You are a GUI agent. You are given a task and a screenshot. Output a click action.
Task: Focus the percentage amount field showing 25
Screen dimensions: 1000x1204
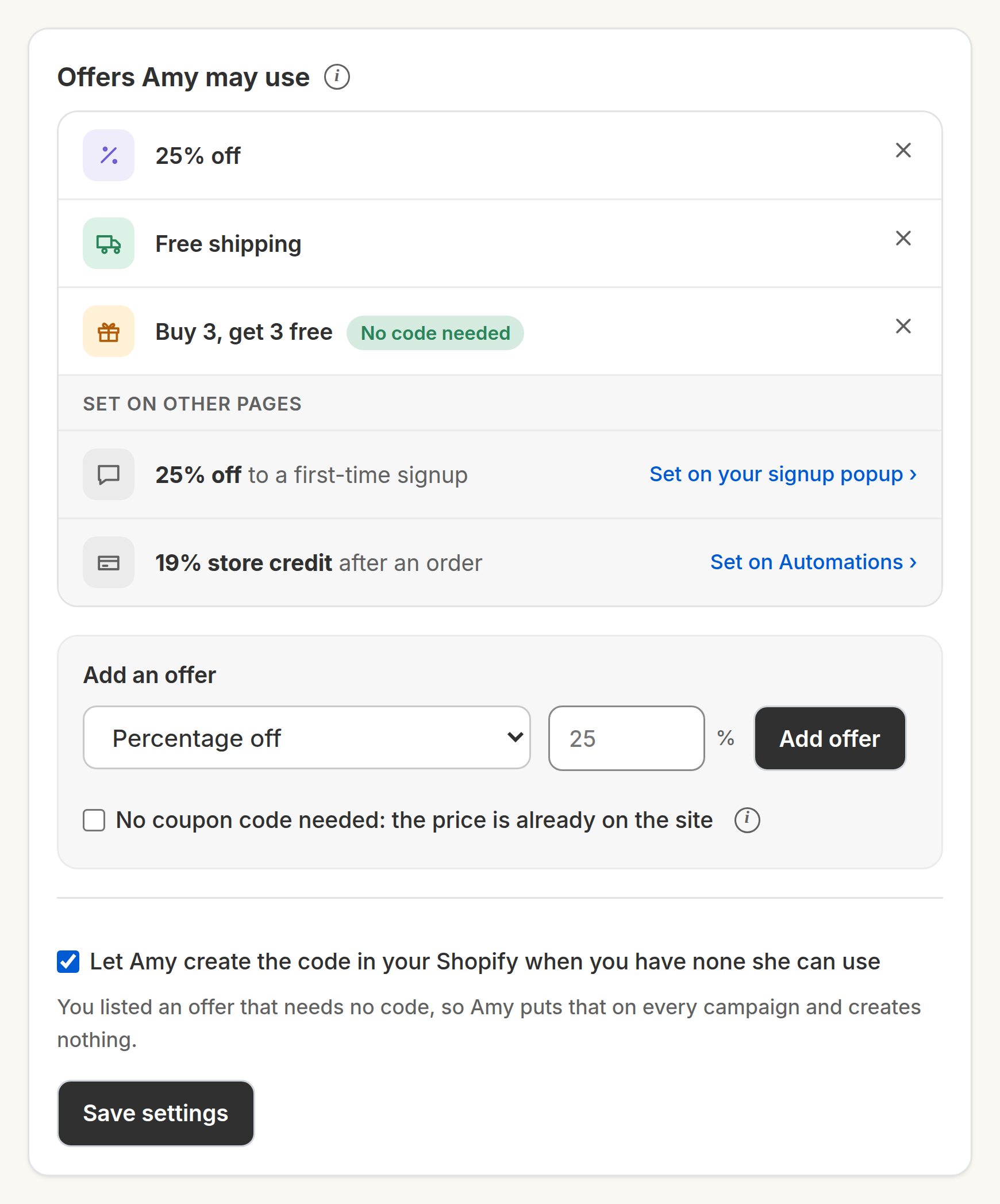(x=626, y=738)
